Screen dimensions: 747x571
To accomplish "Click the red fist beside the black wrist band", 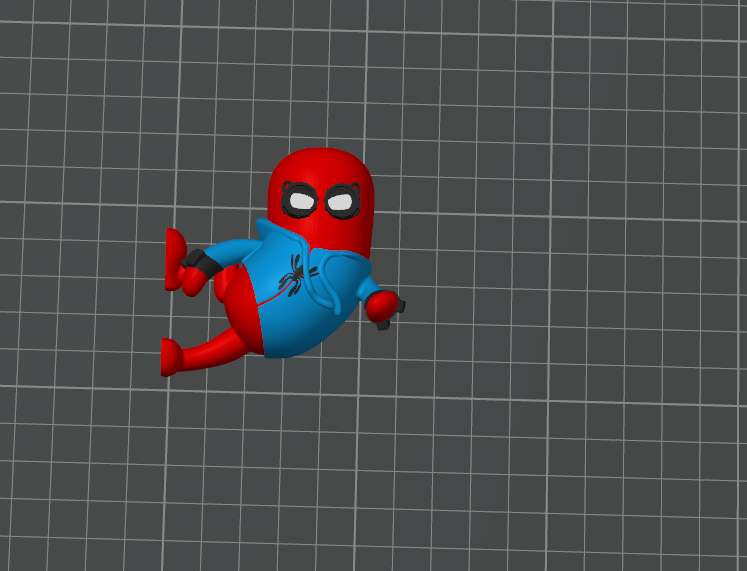I will (x=190, y=280).
